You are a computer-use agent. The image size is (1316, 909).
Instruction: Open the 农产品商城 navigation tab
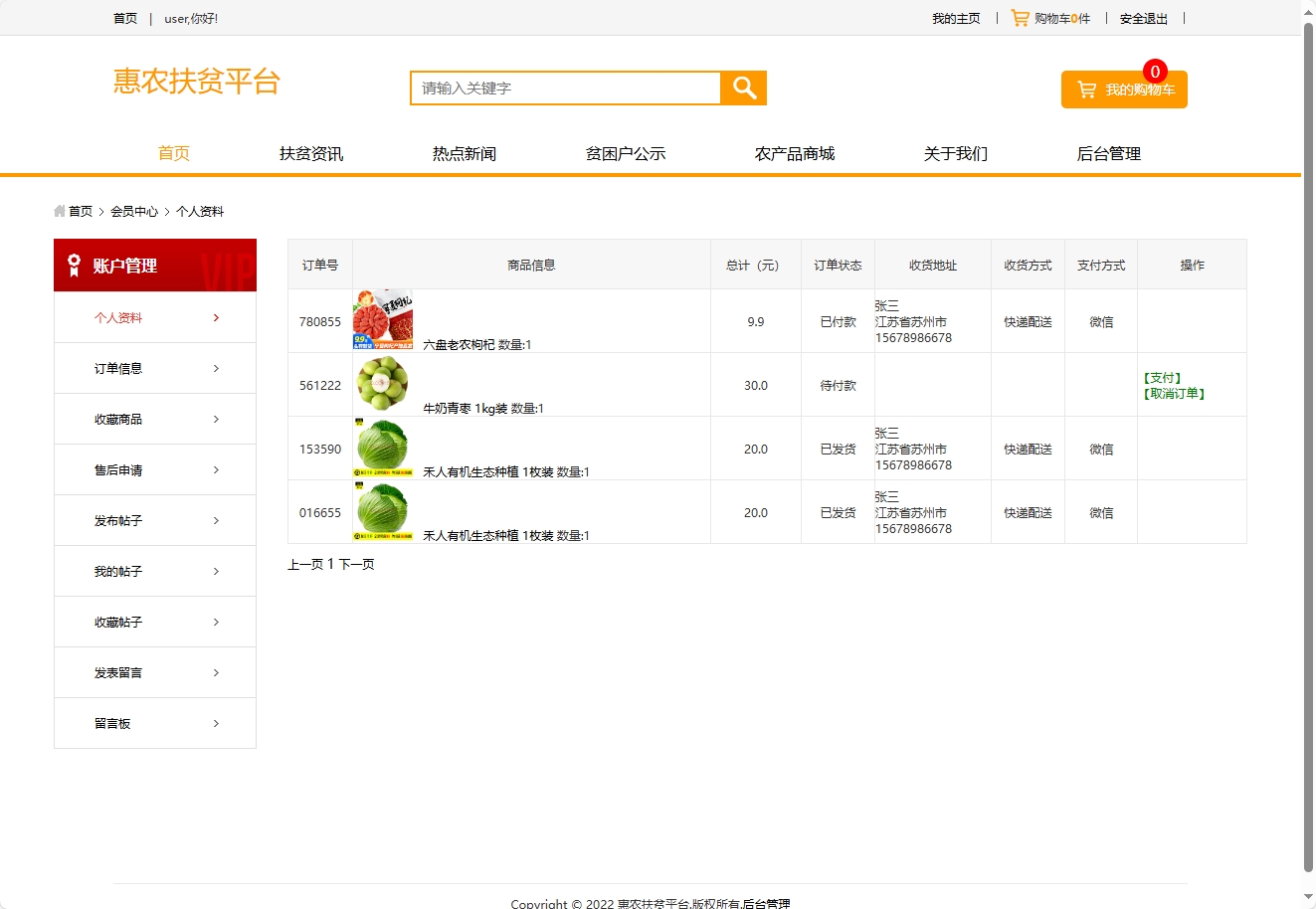coord(795,153)
